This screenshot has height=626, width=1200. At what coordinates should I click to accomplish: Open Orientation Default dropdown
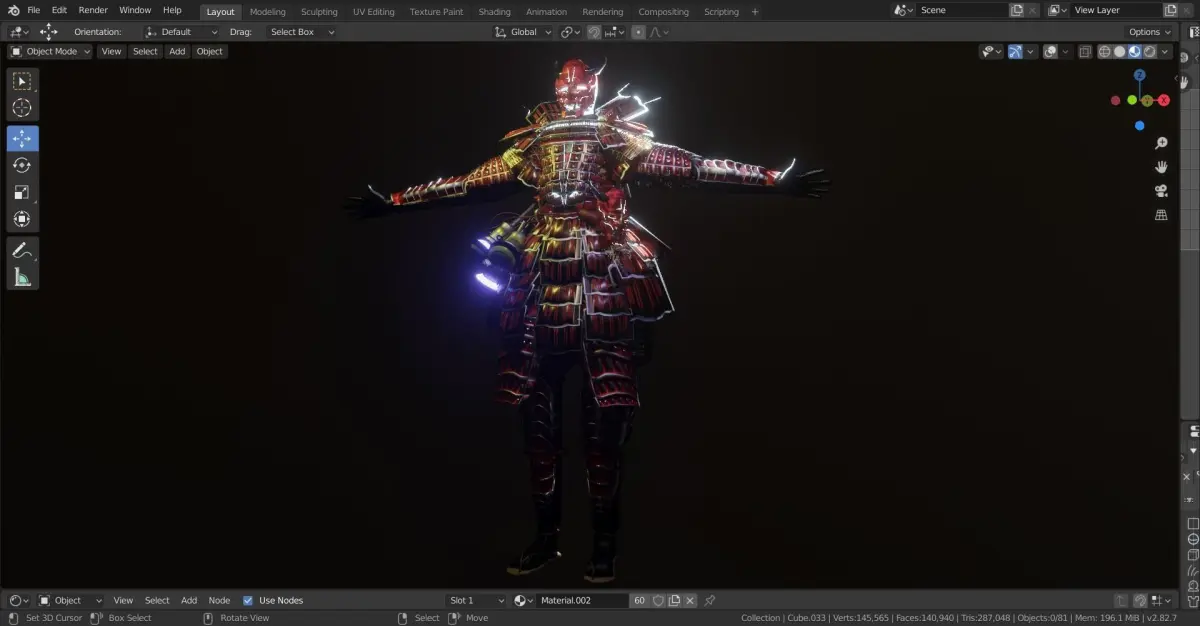coord(181,32)
